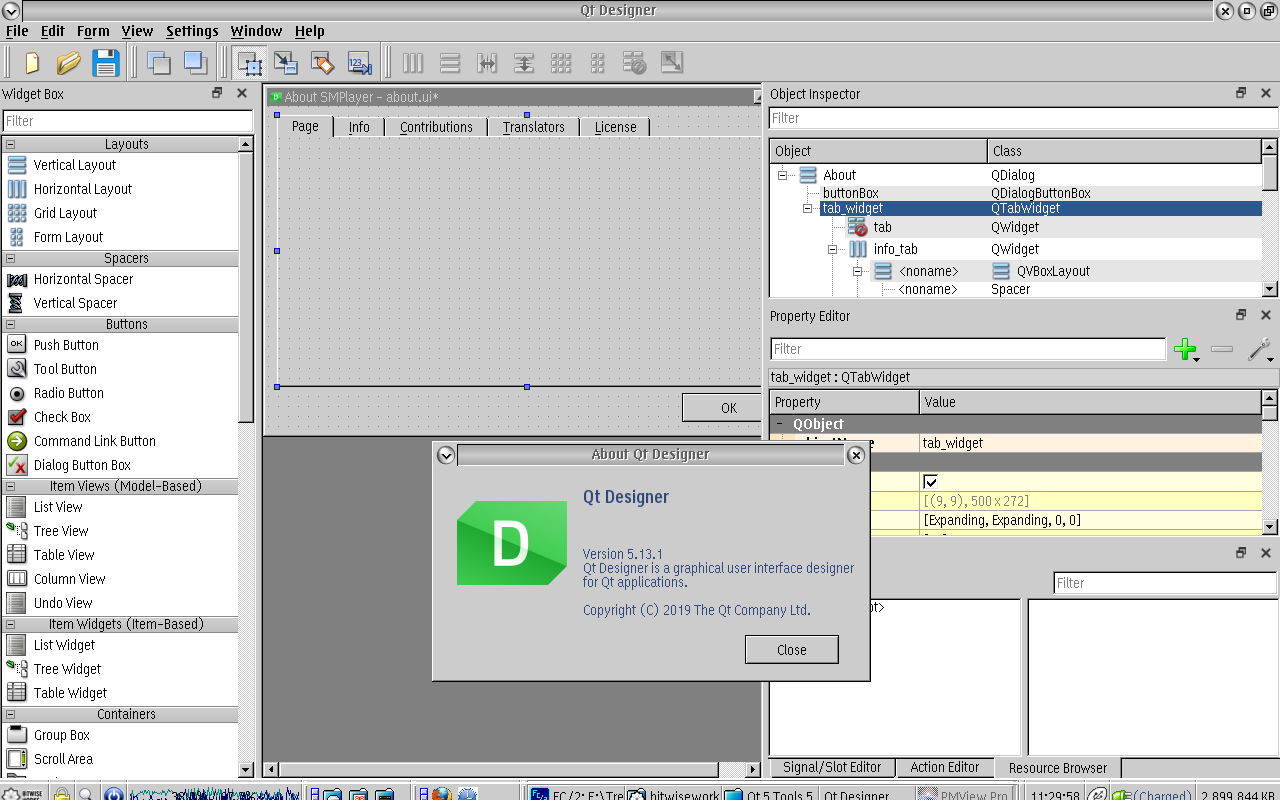This screenshot has height=800, width=1280.
Task: Close the Widget Box panel
Action: point(241,93)
